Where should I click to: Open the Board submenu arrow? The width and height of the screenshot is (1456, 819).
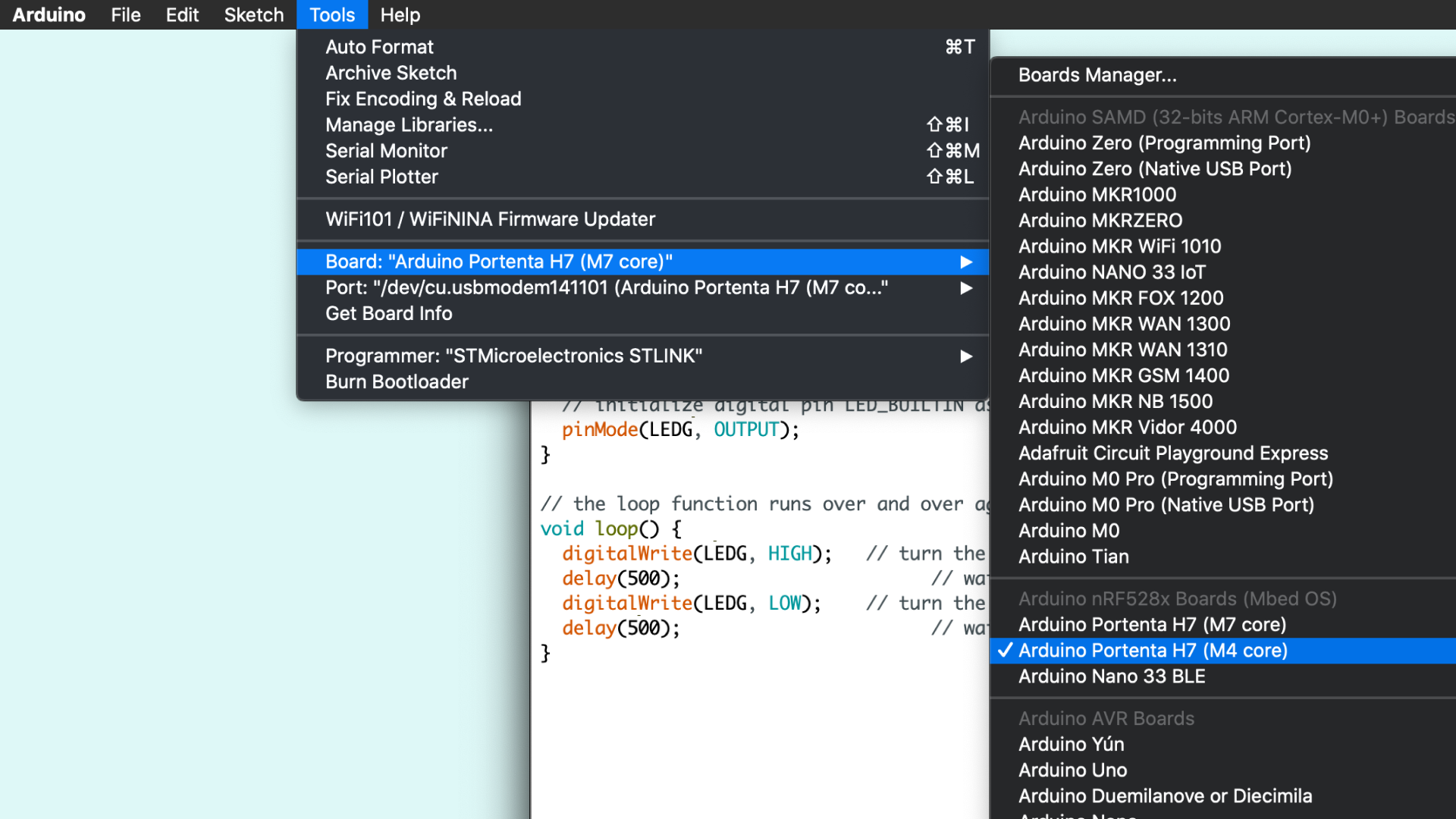coord(965,262)
